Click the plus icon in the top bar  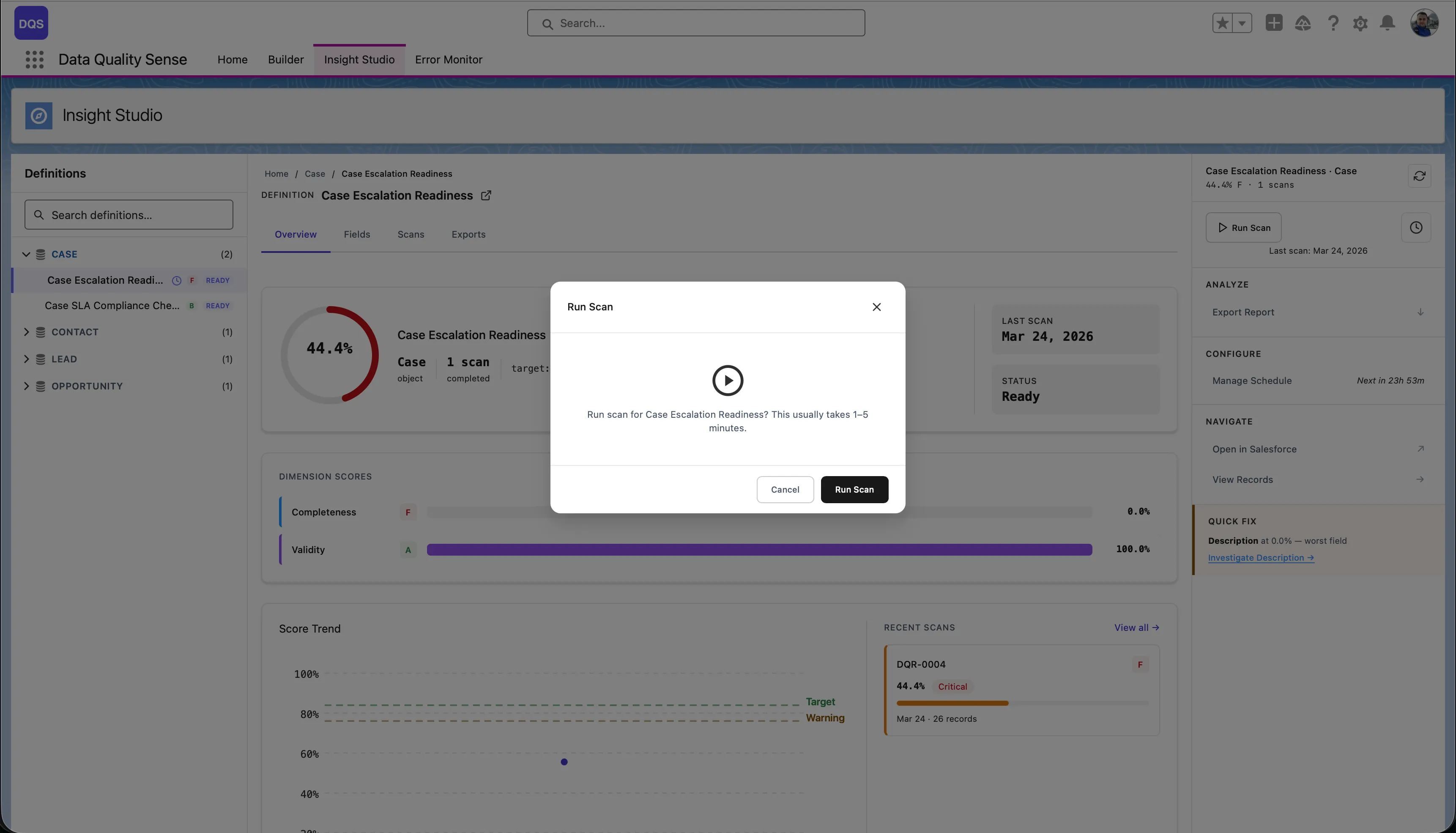point(1273,23)
